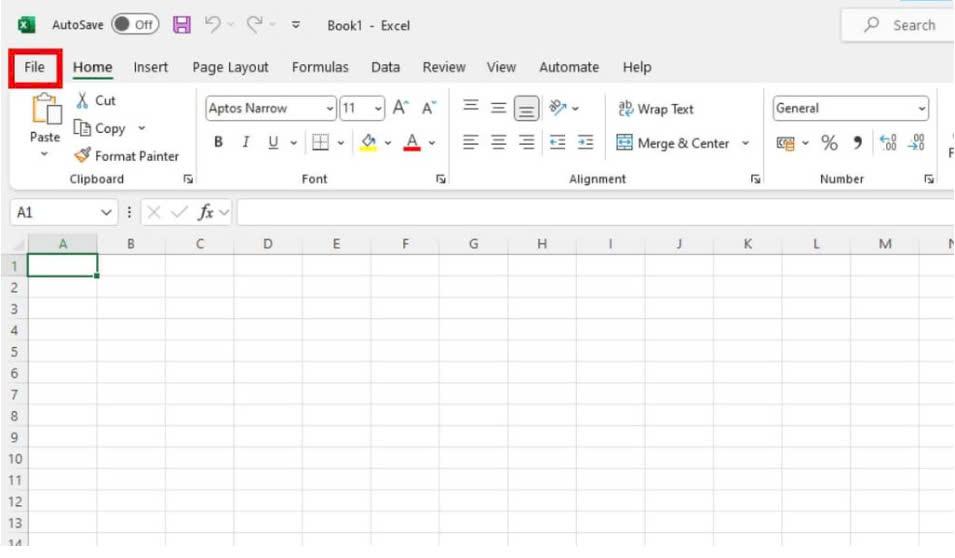Open Merge & Center dropdown arrow
The image size is (955, 558).
(x=745, y=143)
